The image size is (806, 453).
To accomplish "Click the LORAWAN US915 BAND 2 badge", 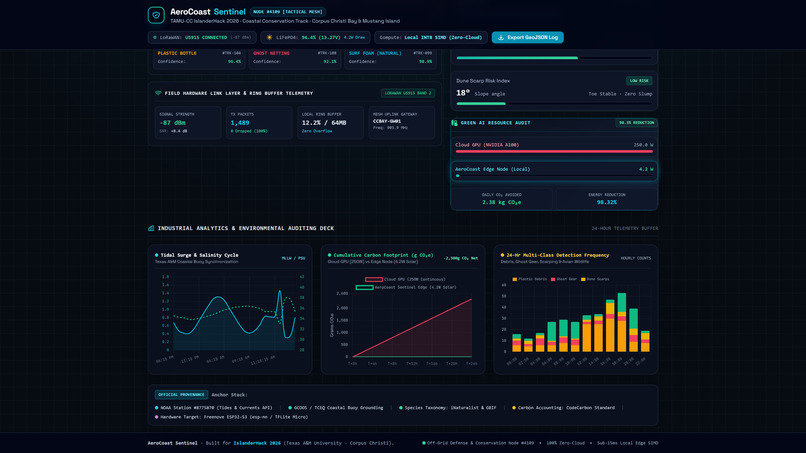I will click(408, 93).
